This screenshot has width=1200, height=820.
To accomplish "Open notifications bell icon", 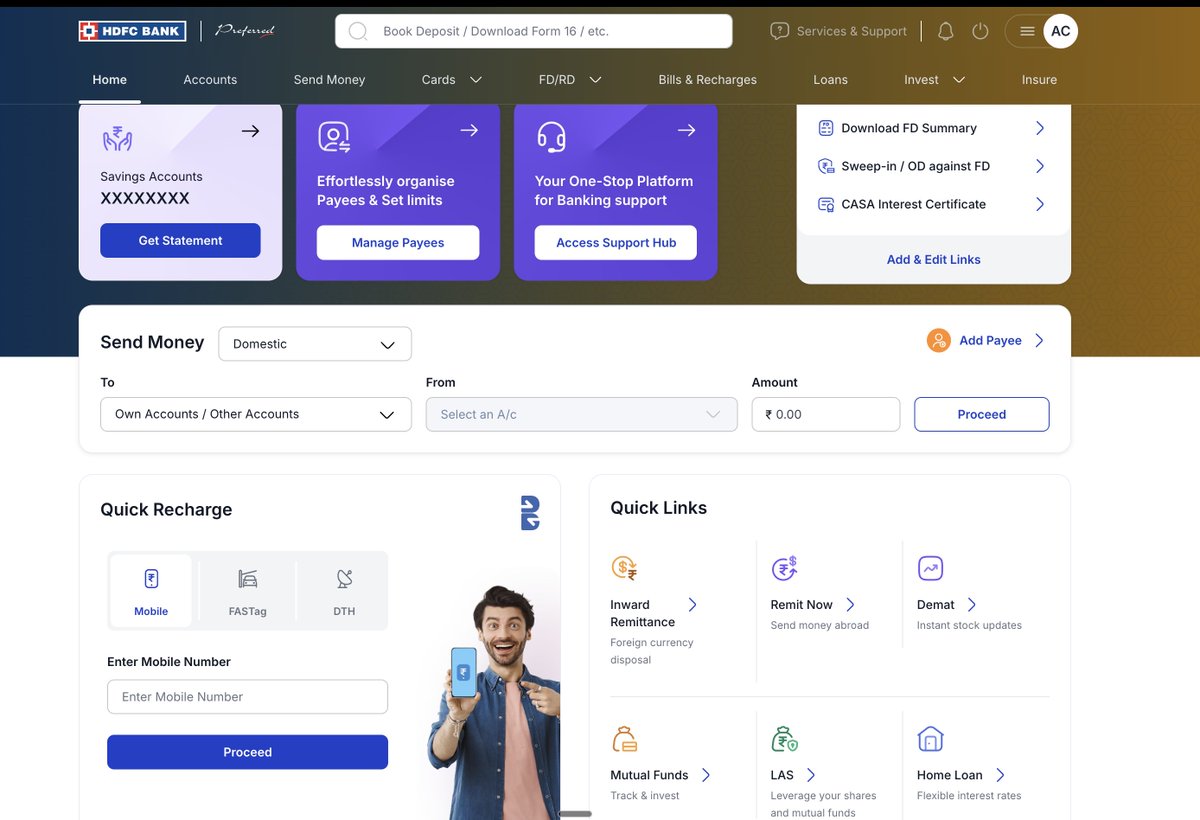I will point(945,31).
